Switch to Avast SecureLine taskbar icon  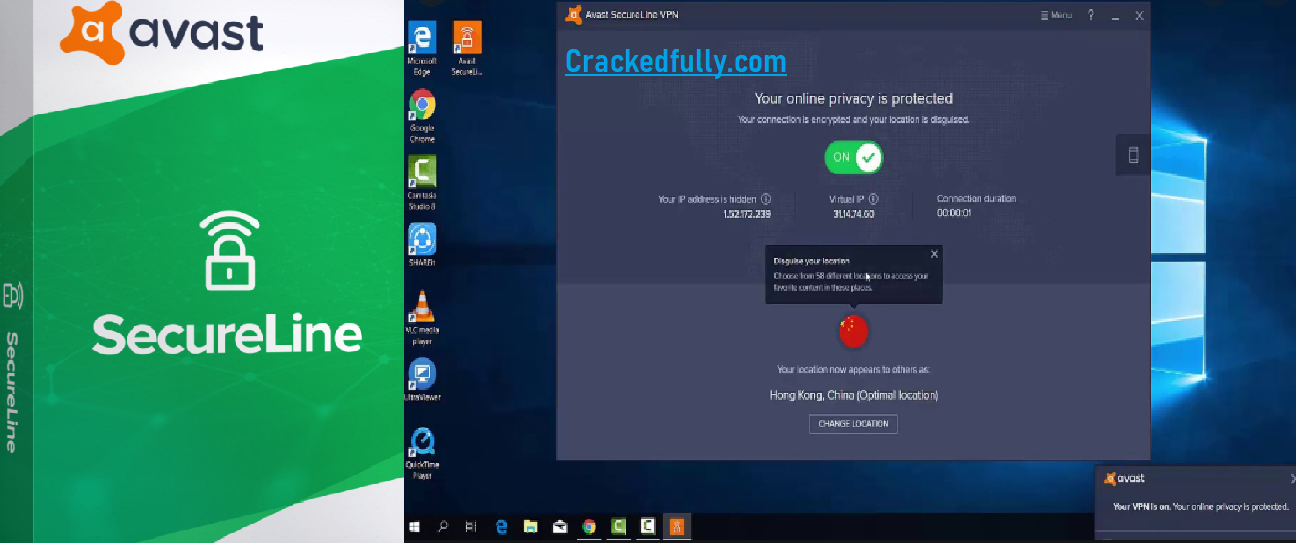(x=677, y=526)
